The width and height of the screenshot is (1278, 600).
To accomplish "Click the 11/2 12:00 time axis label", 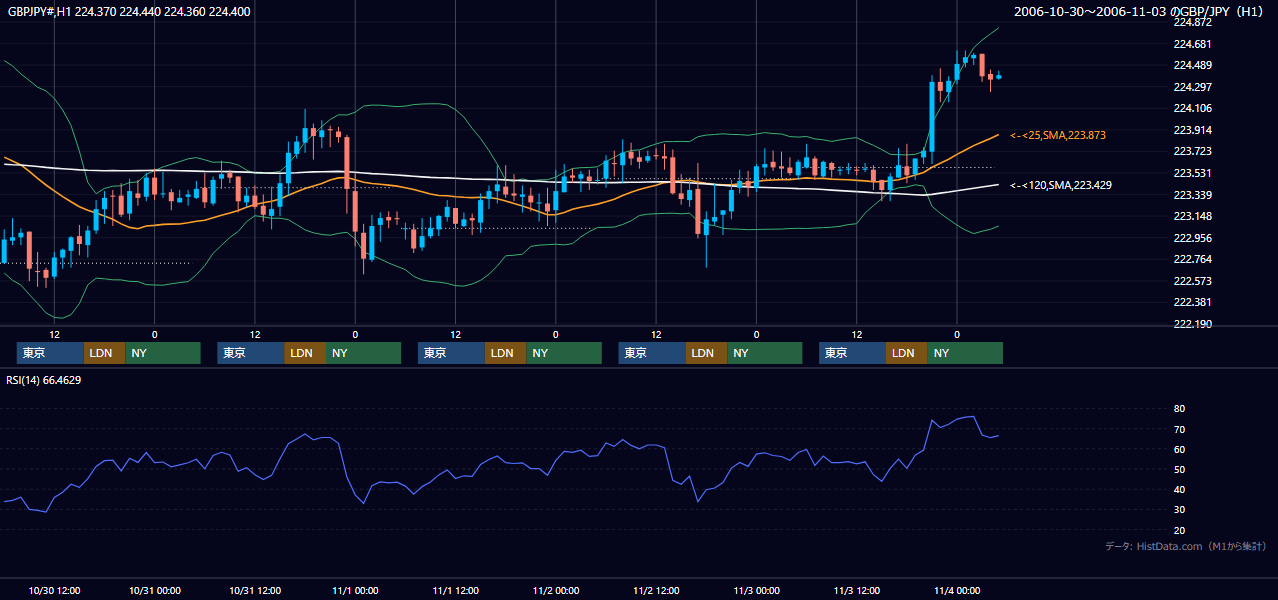I will [656, 591].
